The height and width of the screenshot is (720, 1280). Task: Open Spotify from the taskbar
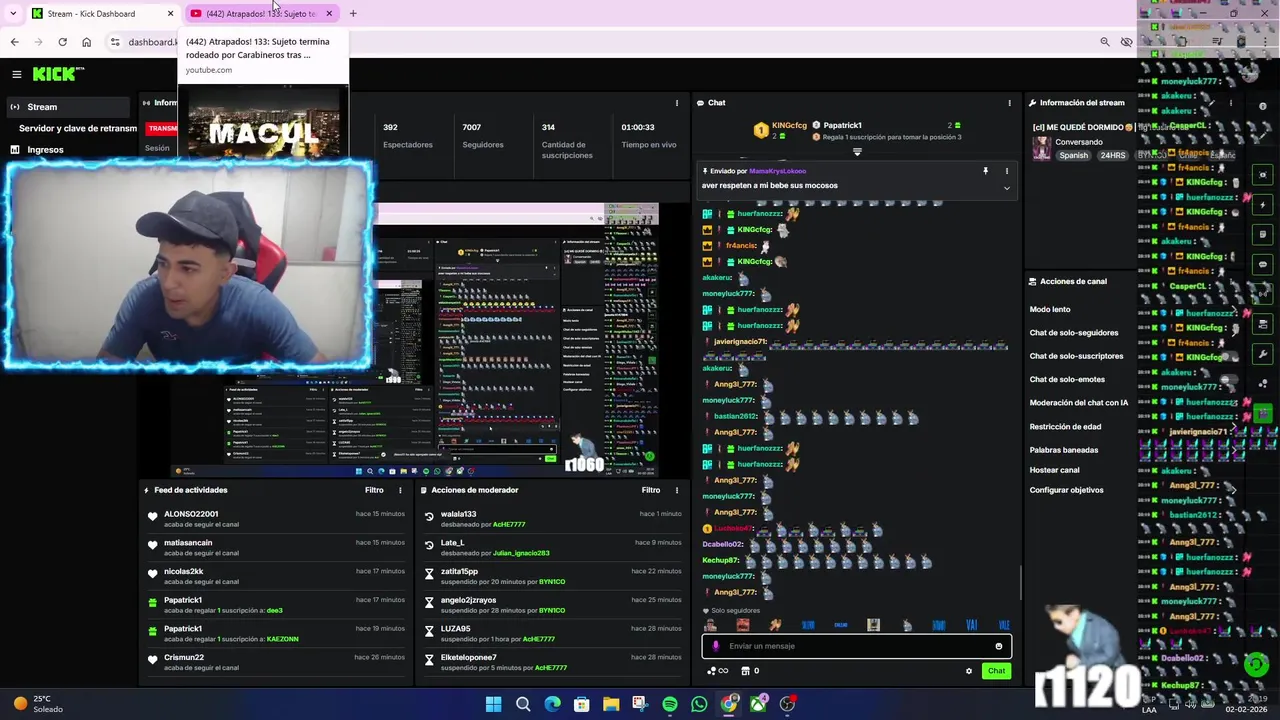coord(670,704)
